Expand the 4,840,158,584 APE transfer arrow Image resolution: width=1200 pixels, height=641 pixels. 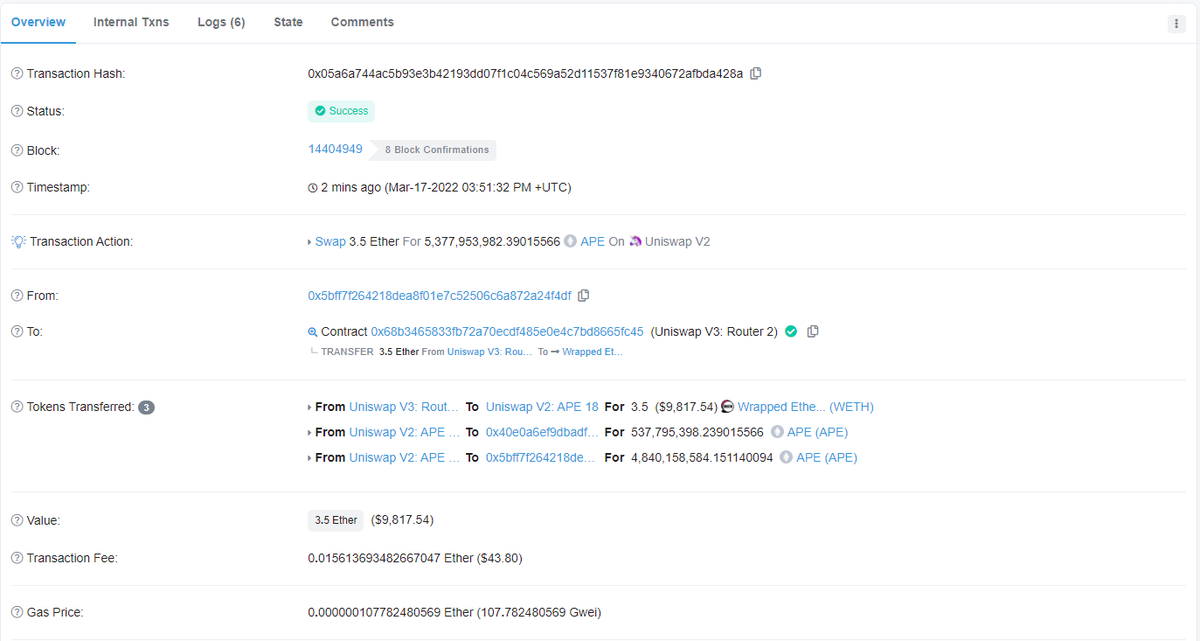click(310, 458)
